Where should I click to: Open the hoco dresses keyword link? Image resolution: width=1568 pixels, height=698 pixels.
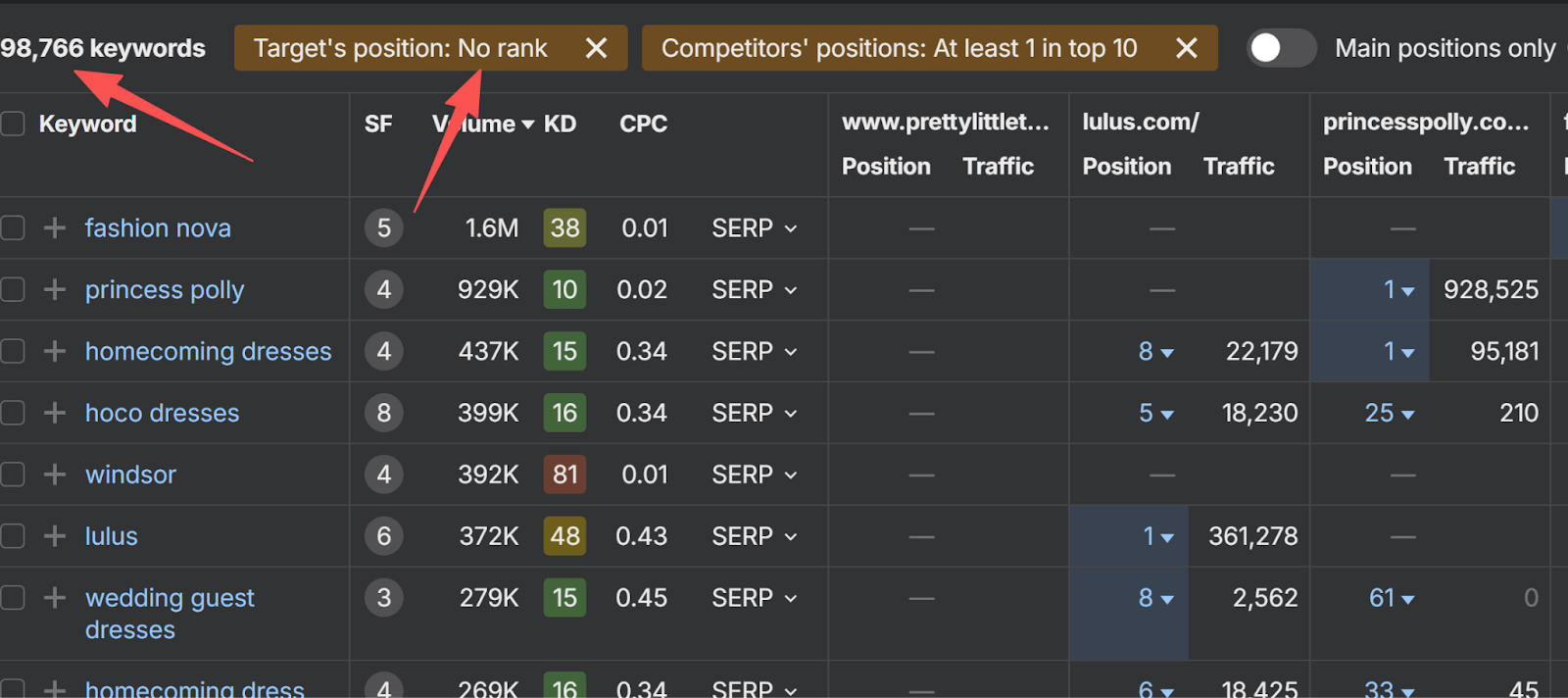point(162,413)
